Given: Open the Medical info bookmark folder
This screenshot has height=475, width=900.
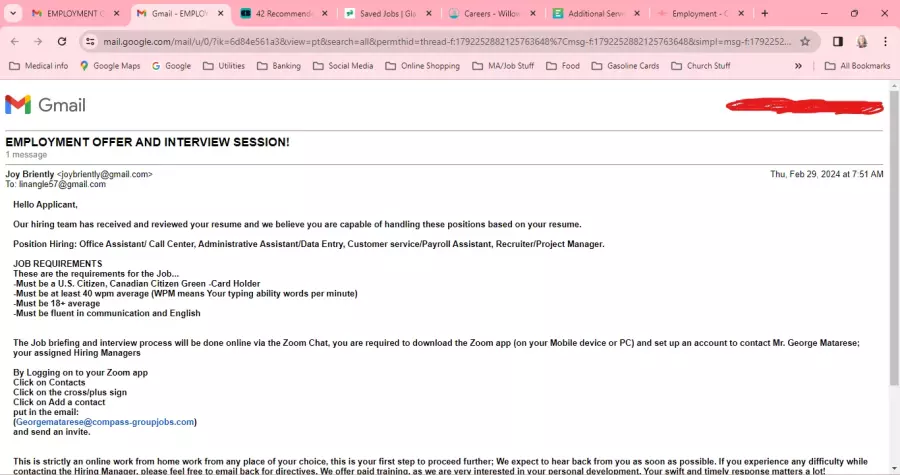Looking at the screenshot, I should pos(39,66).
